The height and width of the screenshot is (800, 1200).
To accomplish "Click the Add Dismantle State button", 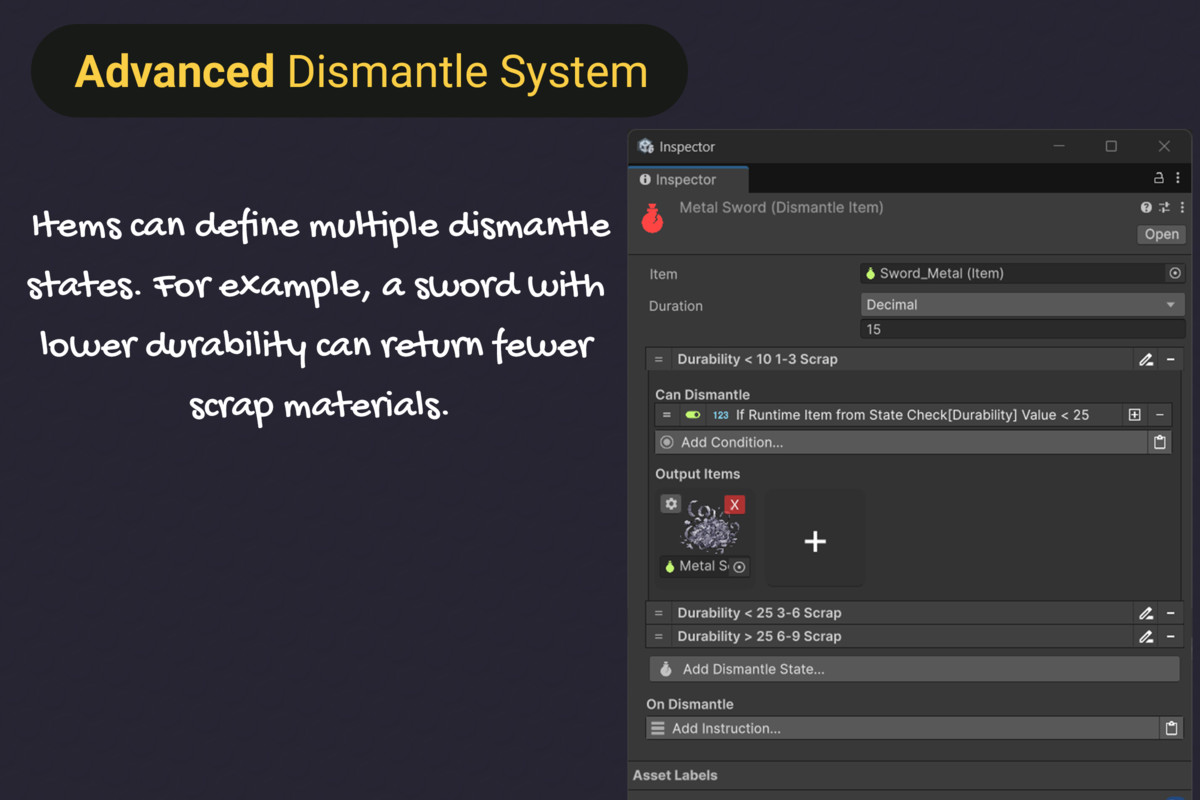I will click(914, 669).
